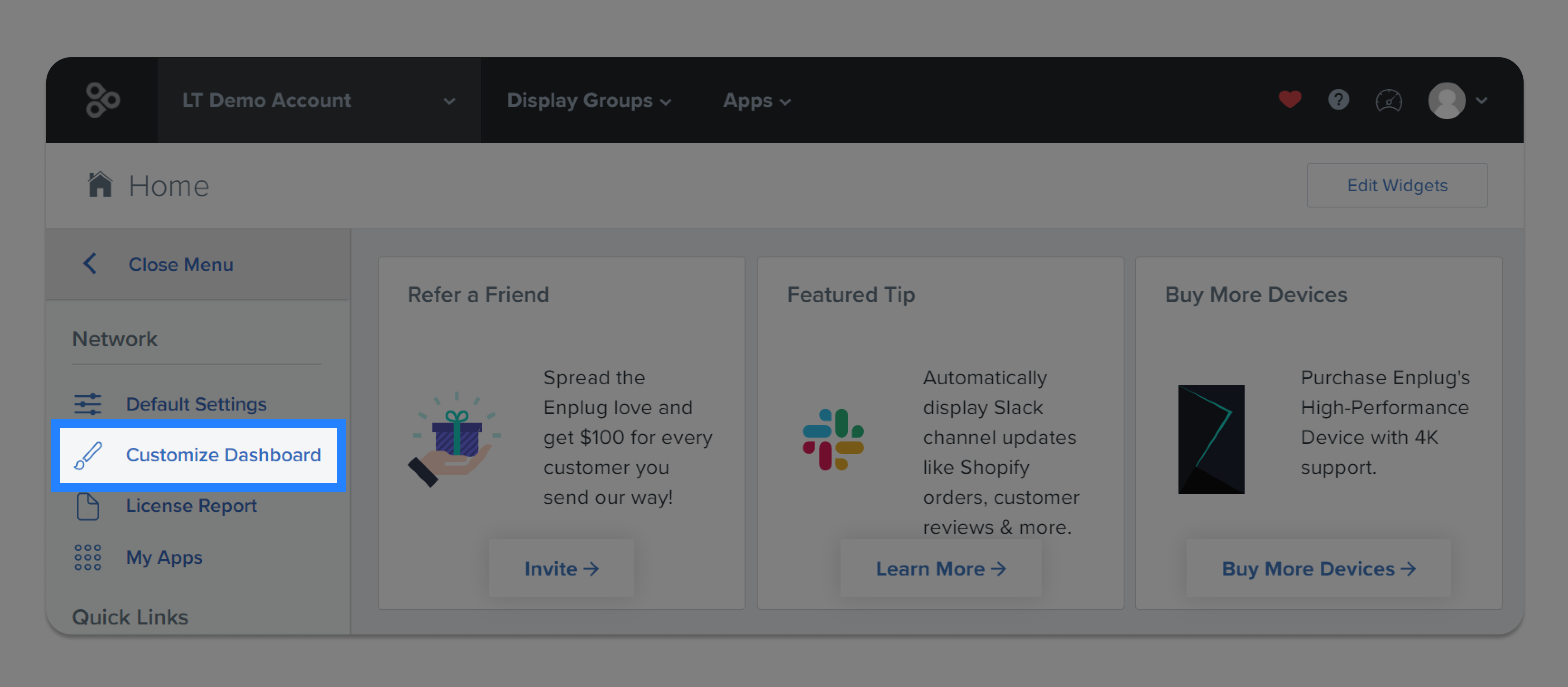The height and width of the screenshot is (687, 1568).
Task: Click the Invite button
Action: pyautogui.click(x=561, y=568)
